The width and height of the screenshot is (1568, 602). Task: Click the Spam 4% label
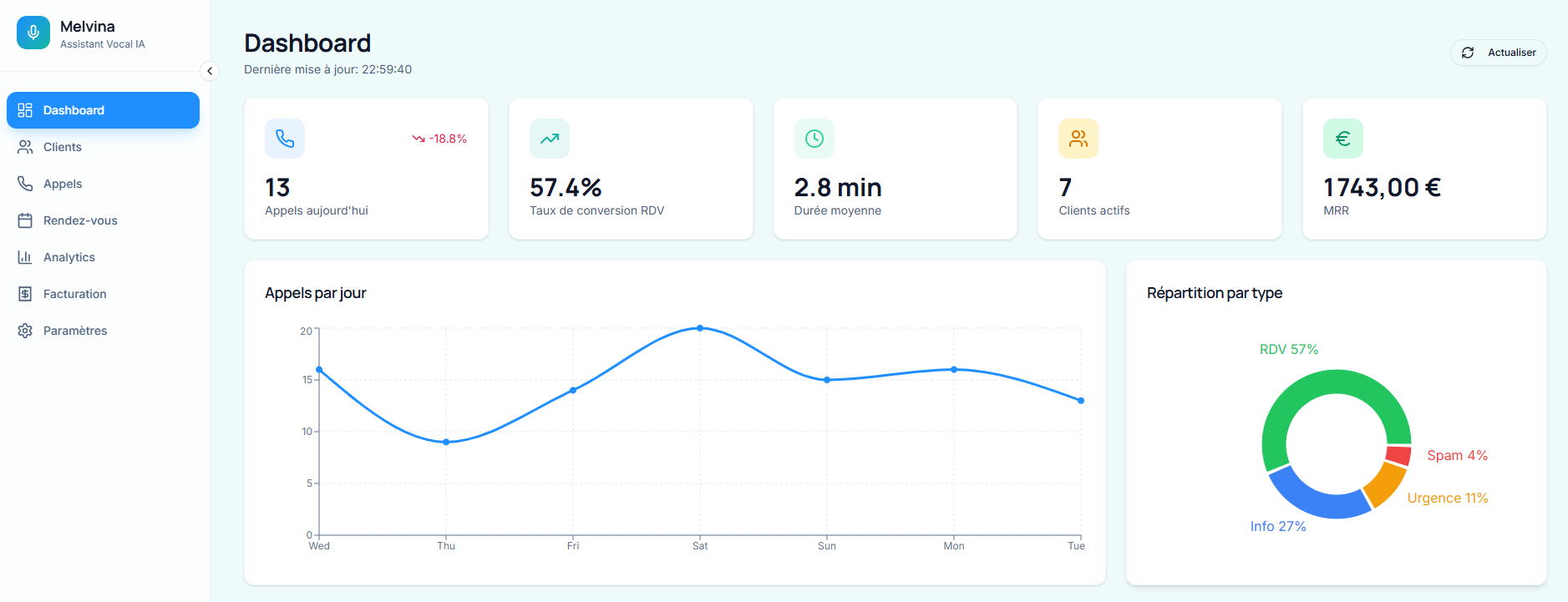pyautogui.click(x=1457, y=456)
